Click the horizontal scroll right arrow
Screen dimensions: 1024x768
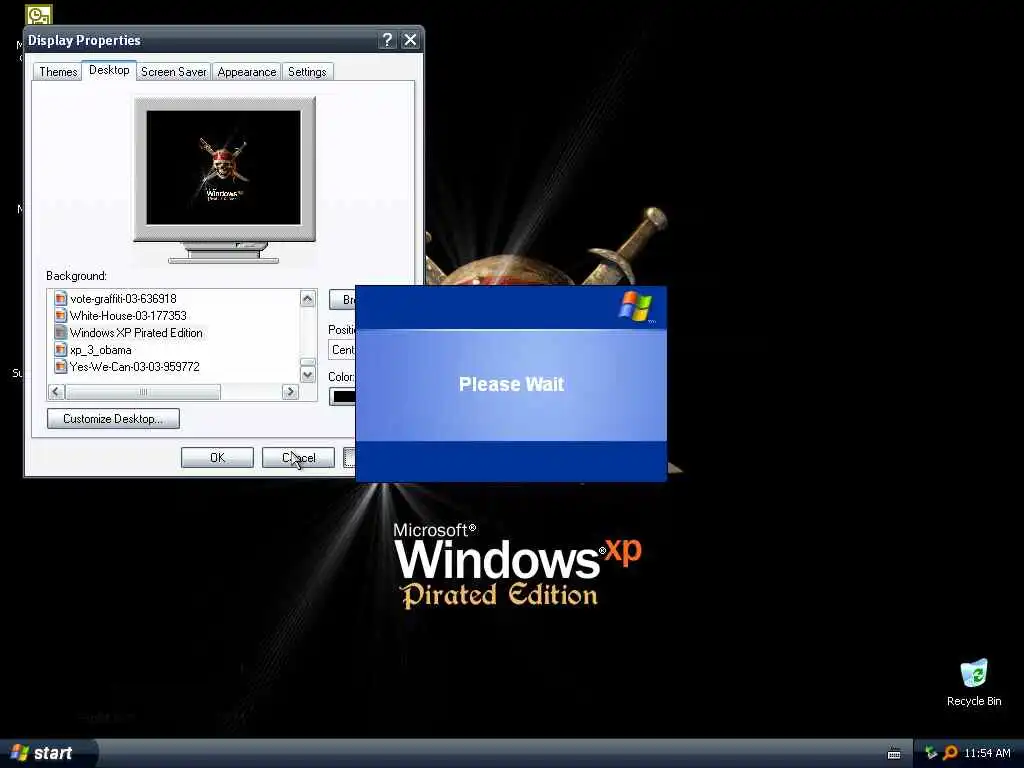(x=290, y=391)
